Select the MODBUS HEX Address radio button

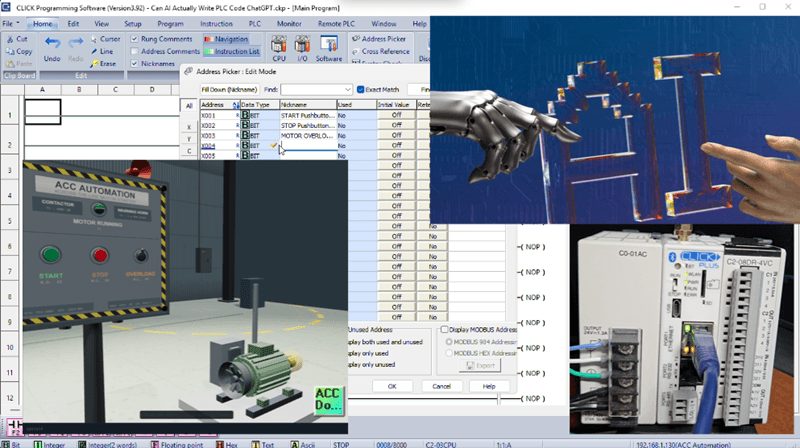(x=449, y=353)
